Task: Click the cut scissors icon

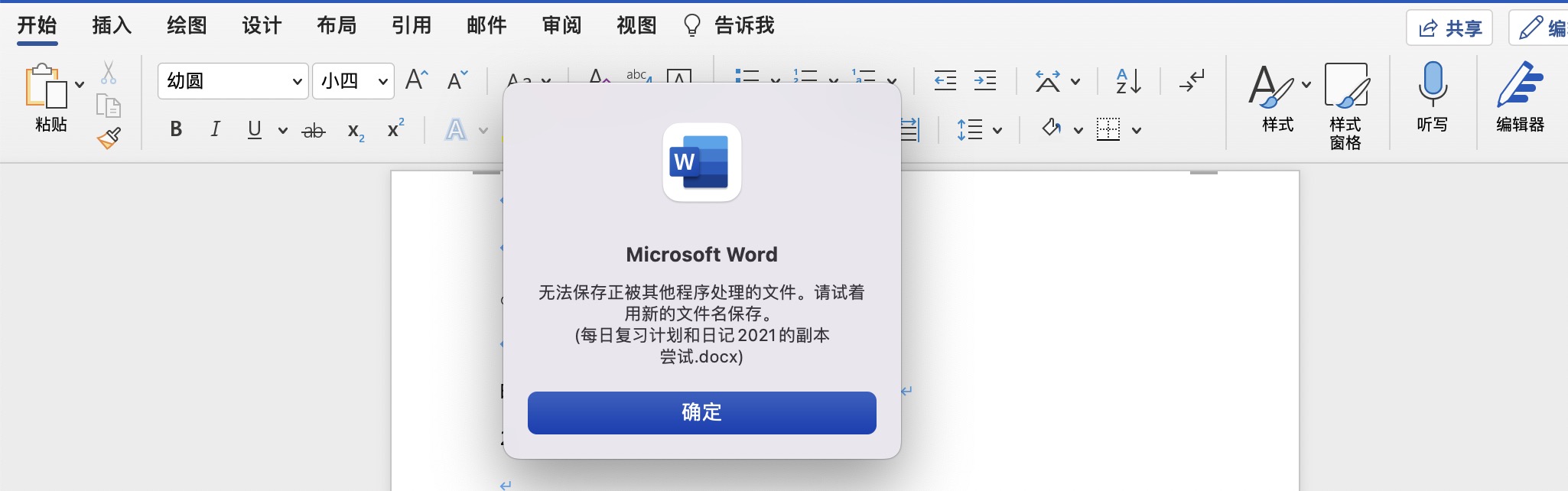Action: coord(109,73)
